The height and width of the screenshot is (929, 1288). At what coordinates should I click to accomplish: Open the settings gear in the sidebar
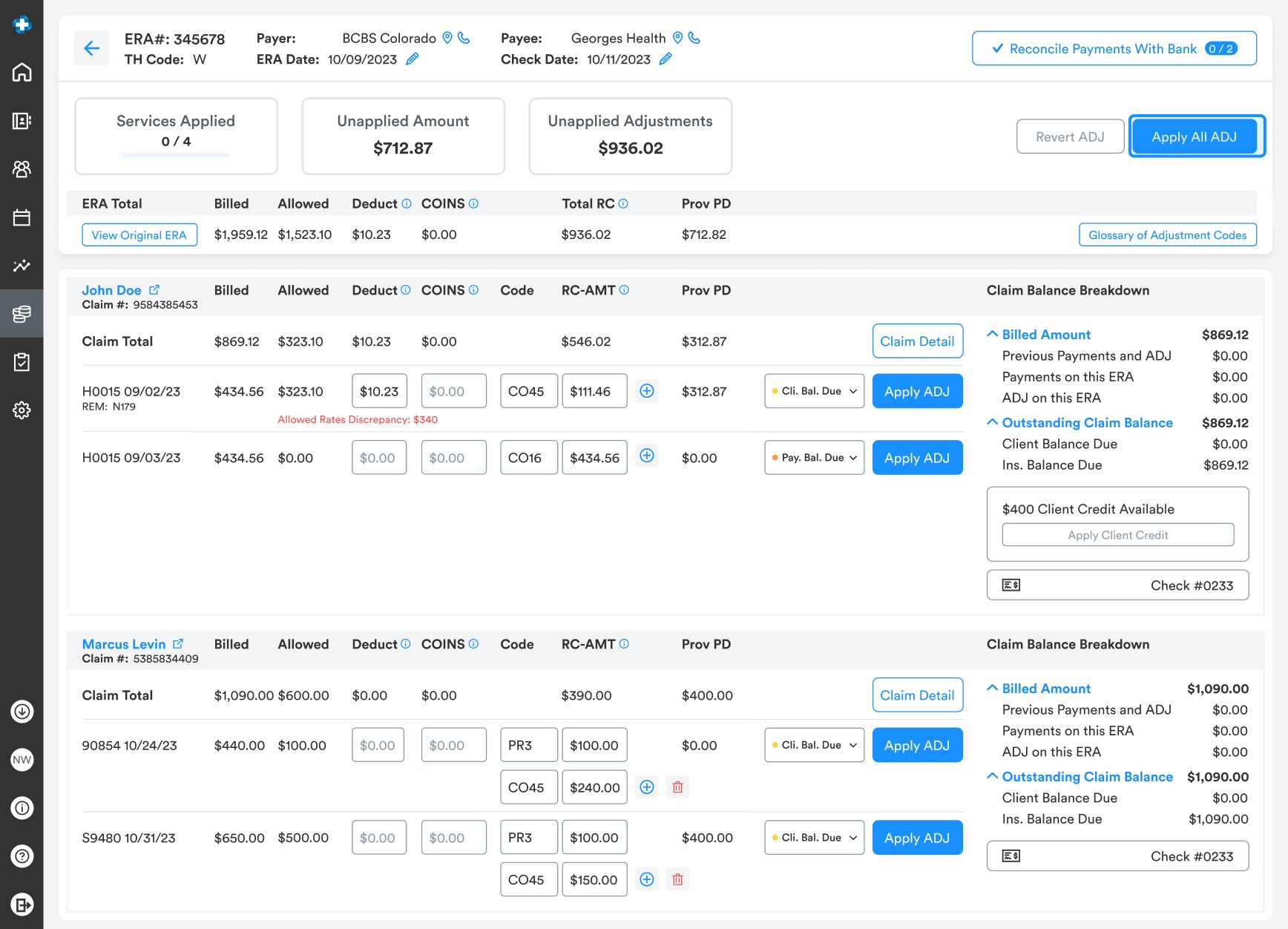22,410
